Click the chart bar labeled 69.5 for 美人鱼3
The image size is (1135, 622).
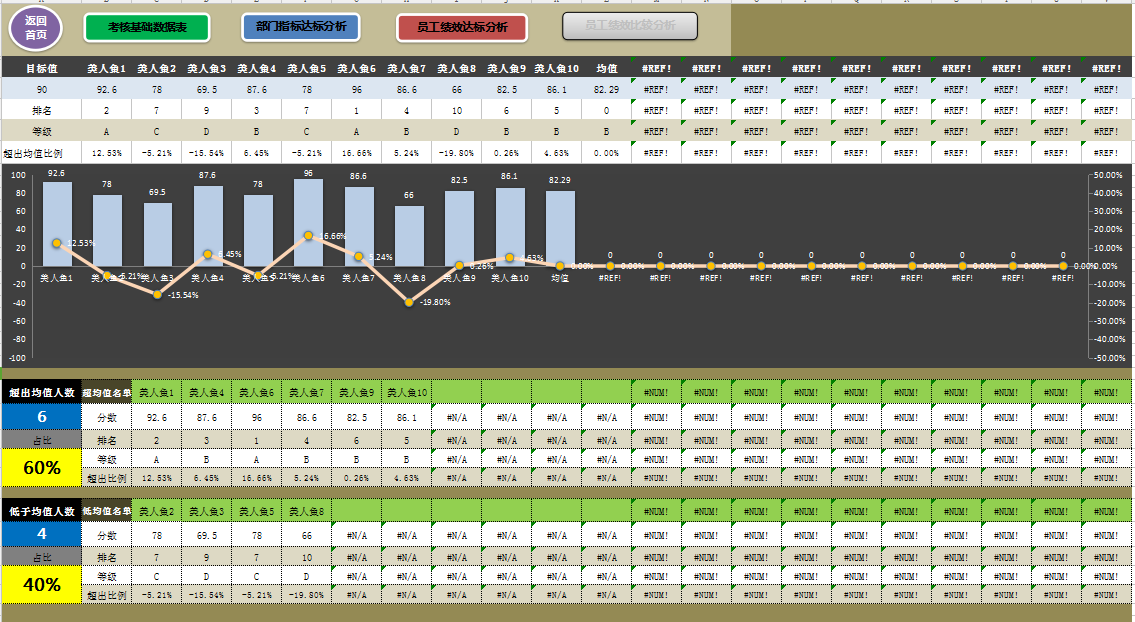tap(158, 234)
